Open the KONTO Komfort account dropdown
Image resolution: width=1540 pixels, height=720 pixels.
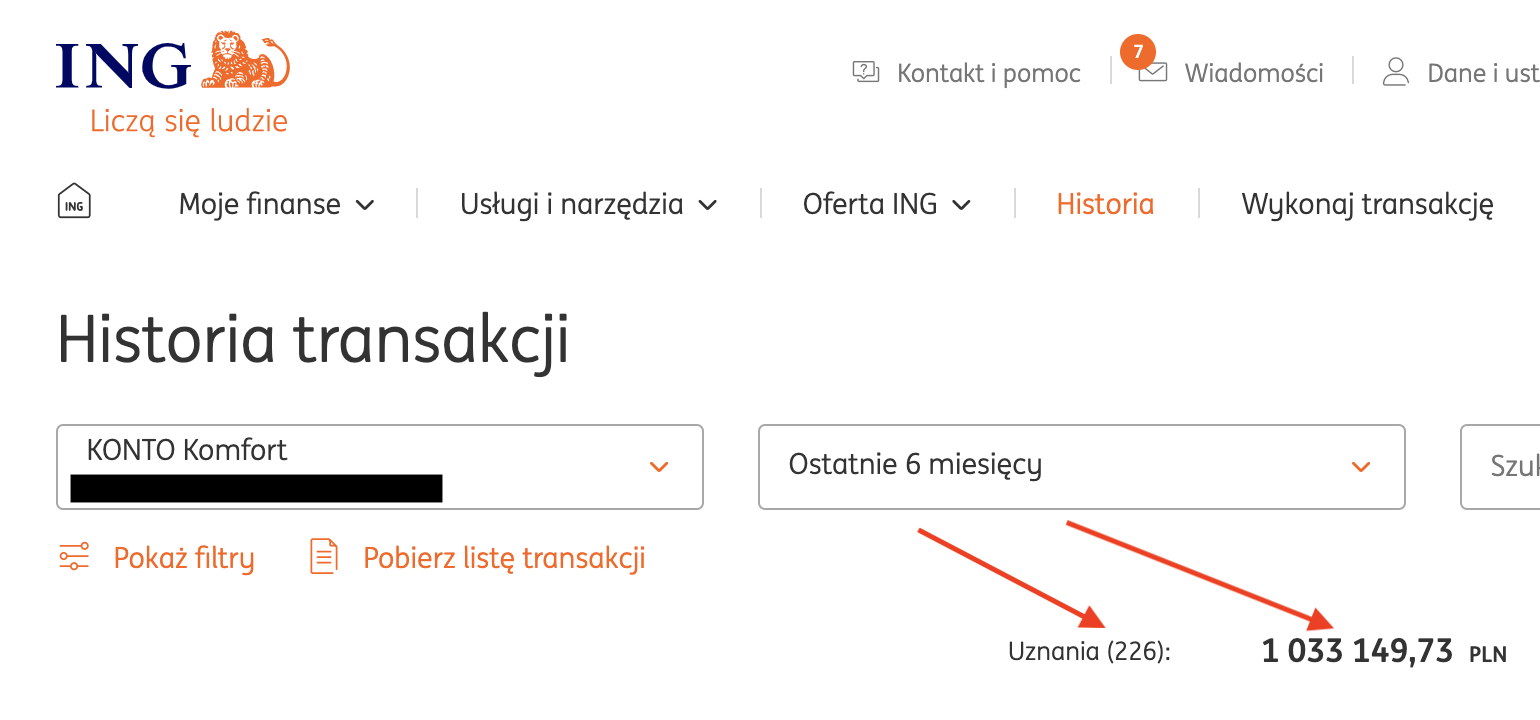pos(380,467)
